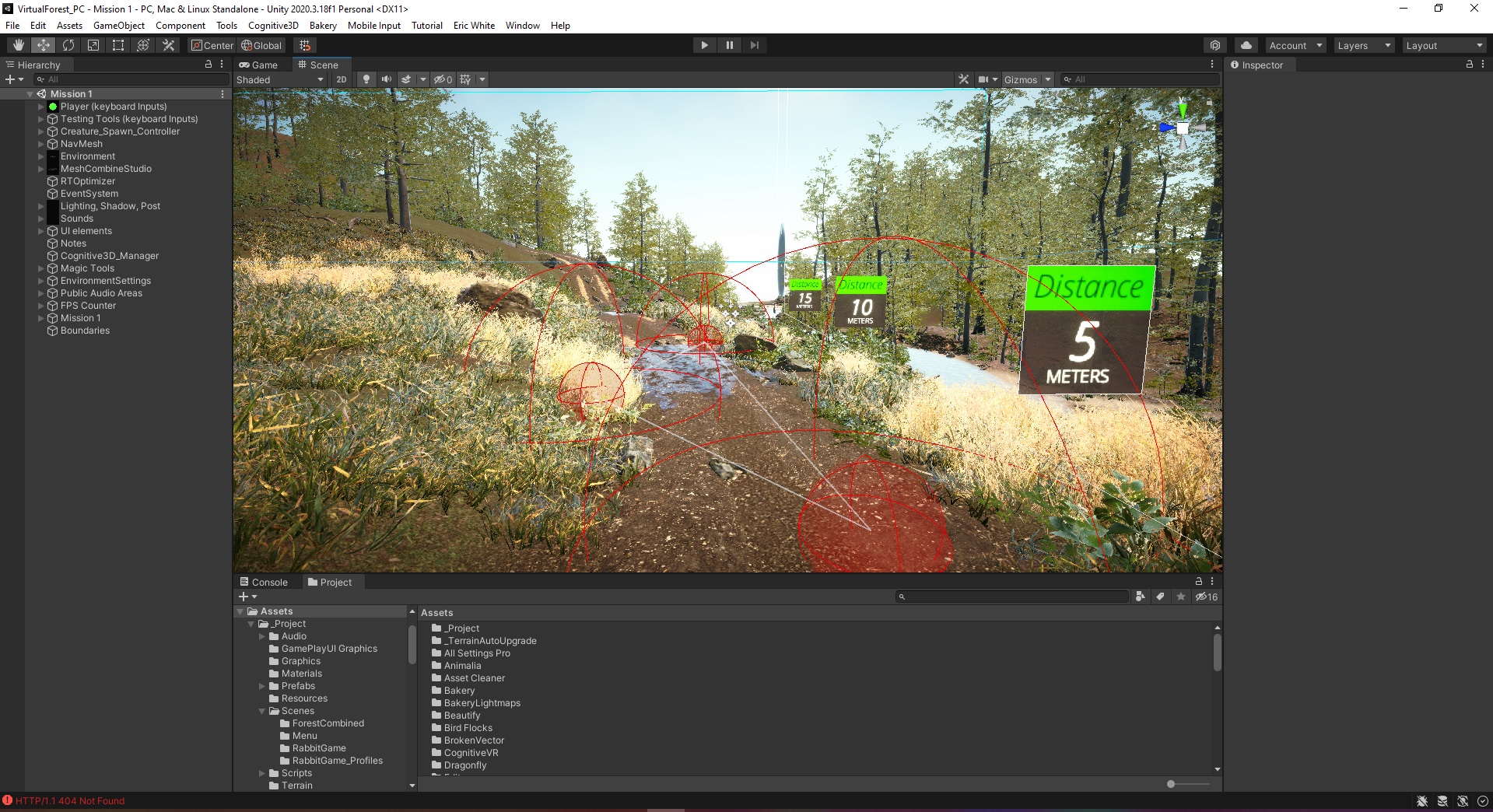The height and width of the screenshot is (812, 1493).
Task: Switch to the Game tab
Action: [x=259, y=65]
